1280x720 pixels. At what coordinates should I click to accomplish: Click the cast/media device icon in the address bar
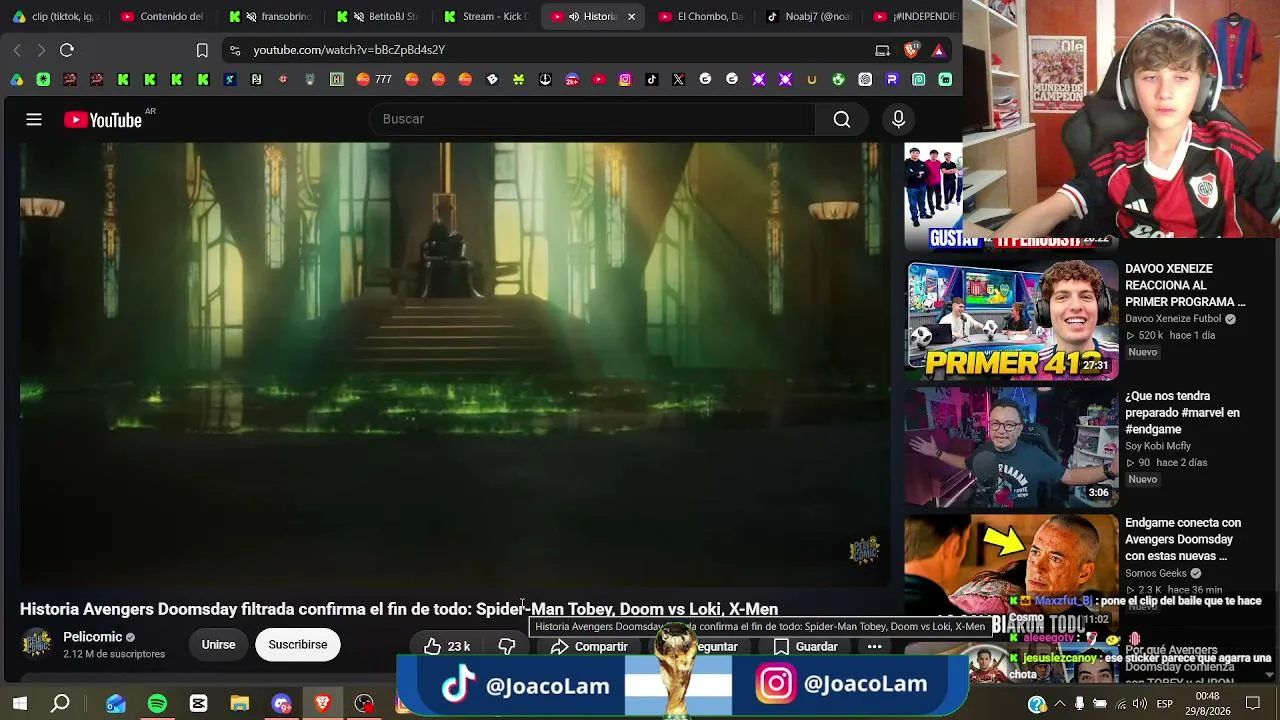[882, 50]
